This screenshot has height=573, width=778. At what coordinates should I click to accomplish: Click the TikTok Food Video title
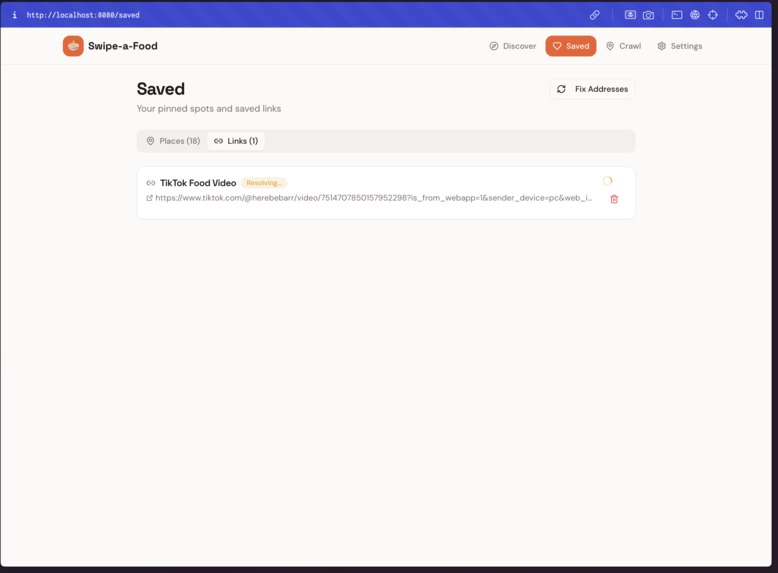click(198, 183)
